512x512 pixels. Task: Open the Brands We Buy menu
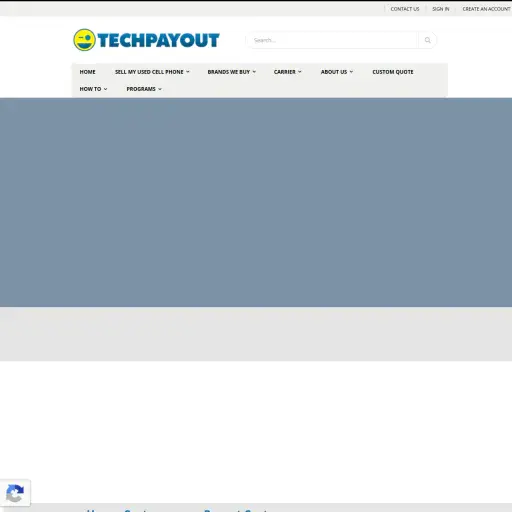pos(229,72)
